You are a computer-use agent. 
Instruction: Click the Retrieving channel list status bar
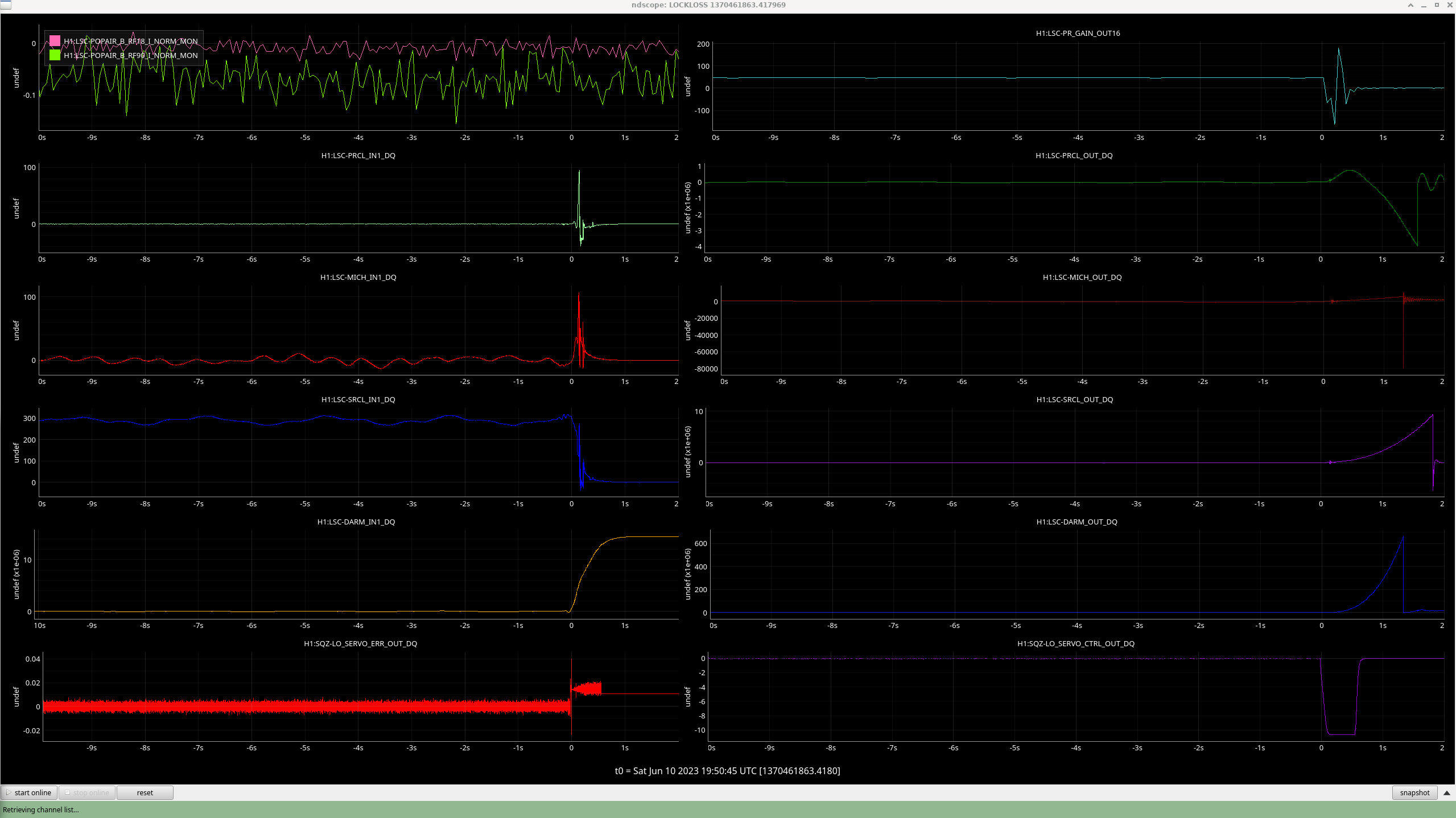41,809
